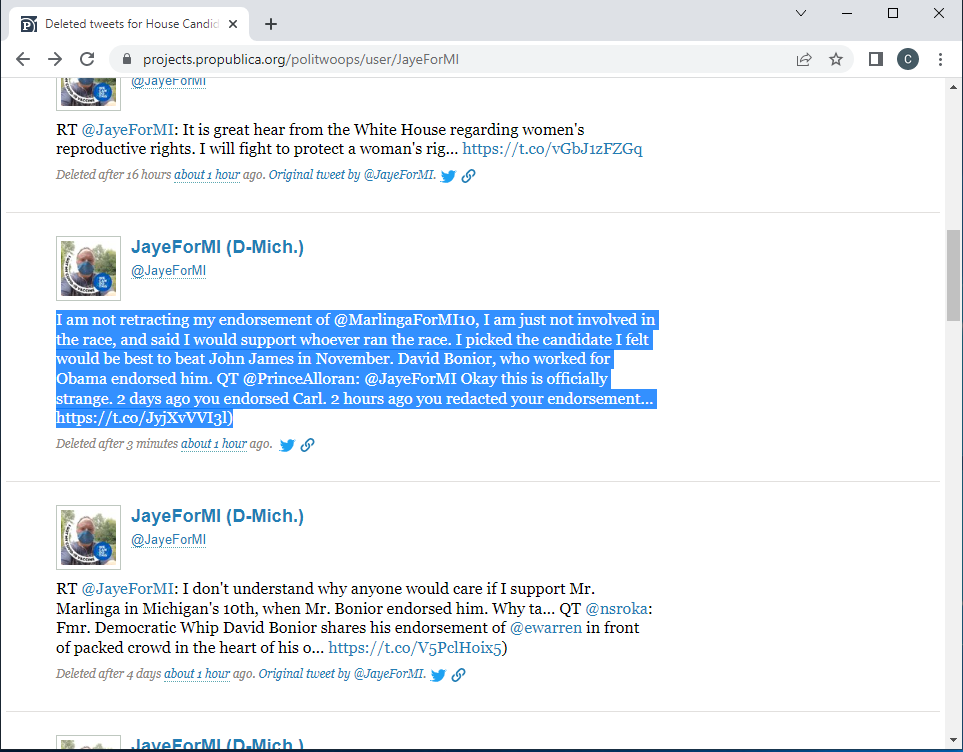The height and width of the screenshot is (752, 963).
Task: Open the @nsroka mention link
Action: (617, 609)
